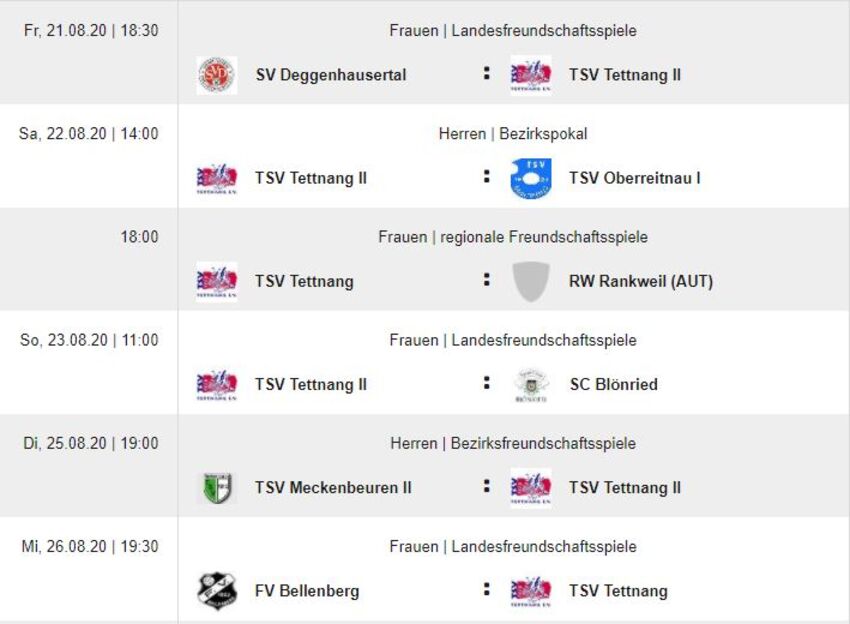Click FV Bellenberg team name
Image resolution: width=850 pixels, height=624 pixels.
pos(306,591)
